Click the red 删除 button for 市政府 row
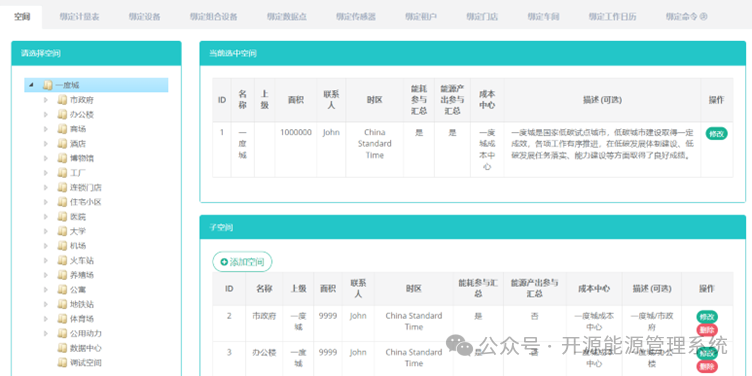 click(x=707, y=330)
